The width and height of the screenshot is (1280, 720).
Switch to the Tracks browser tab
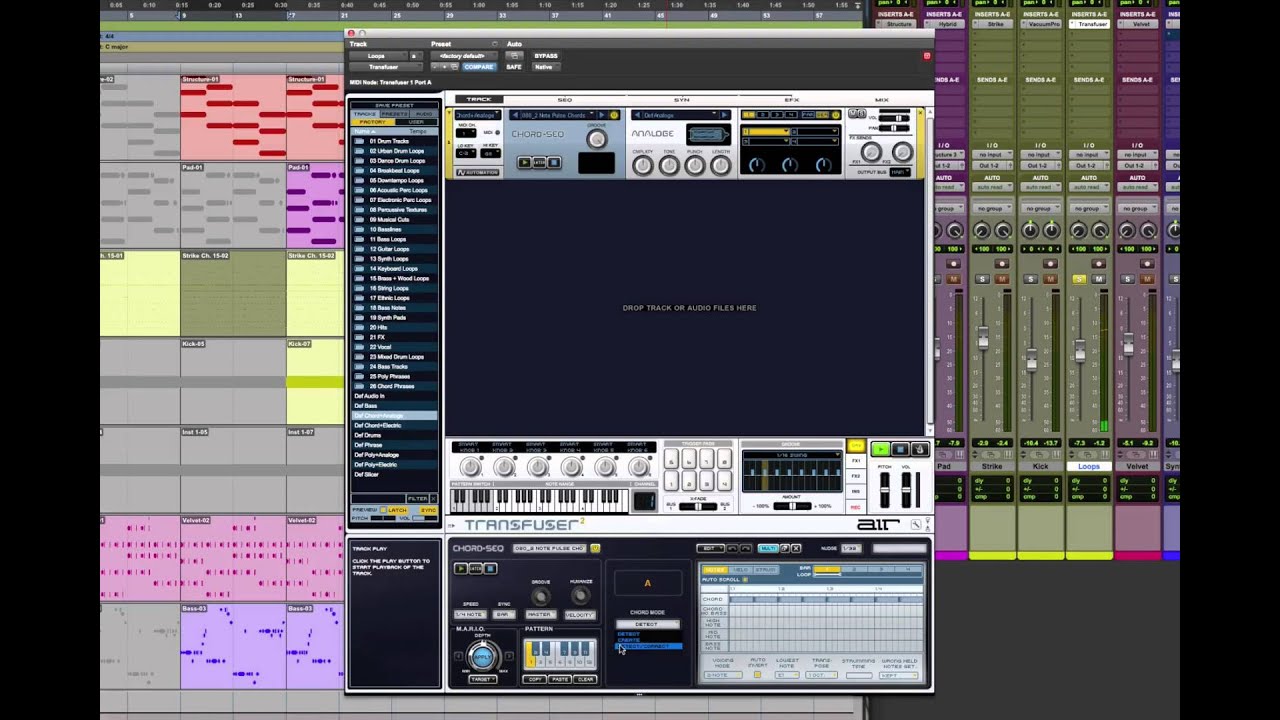click(364, 114)
